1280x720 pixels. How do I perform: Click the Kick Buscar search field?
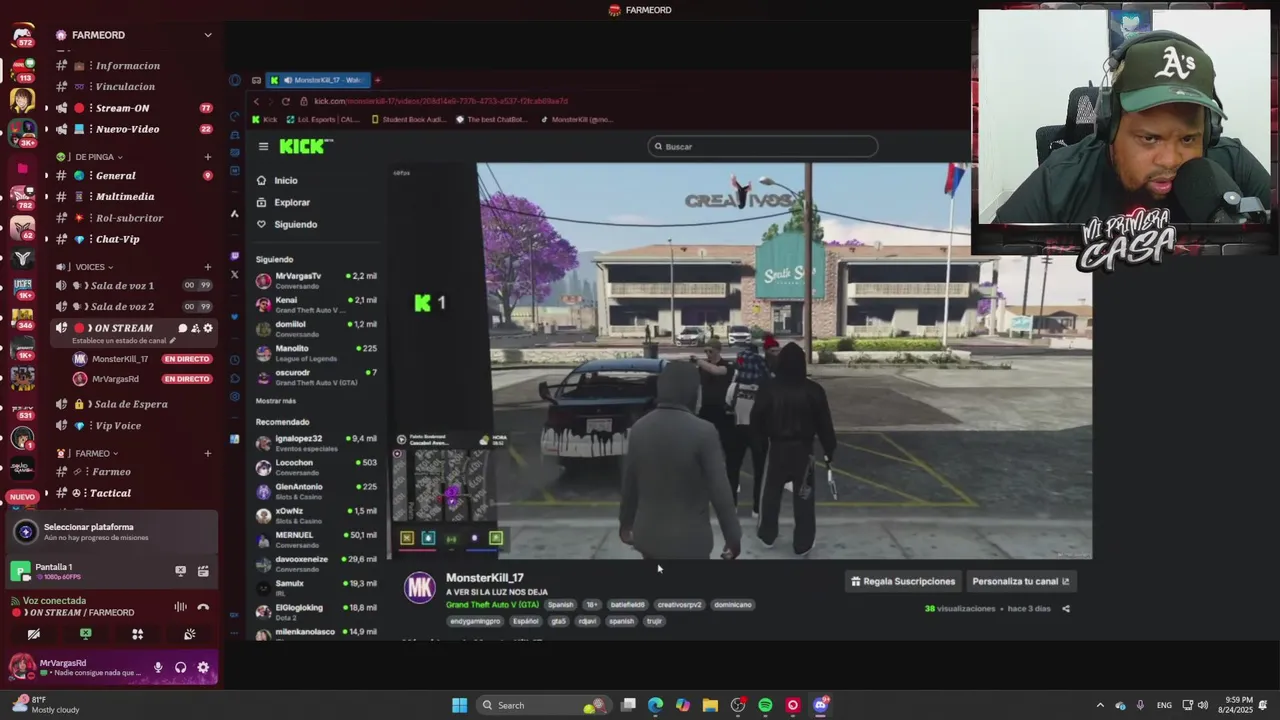pyautogui.click(x=763, y=146)
